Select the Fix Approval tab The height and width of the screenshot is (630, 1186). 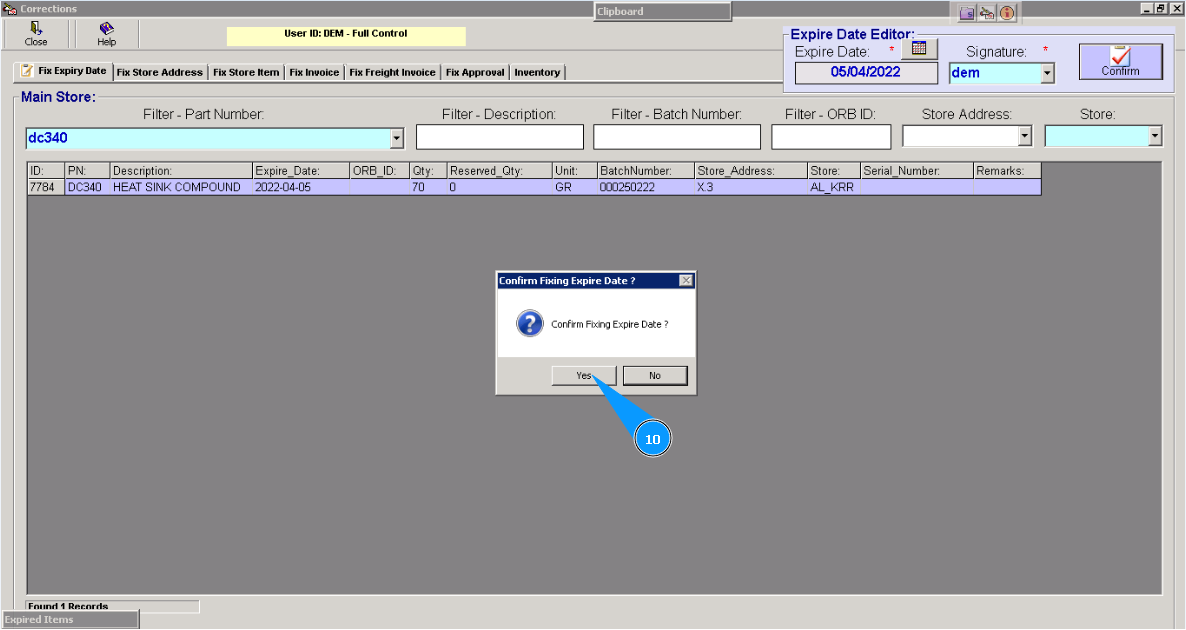(475, 73)
